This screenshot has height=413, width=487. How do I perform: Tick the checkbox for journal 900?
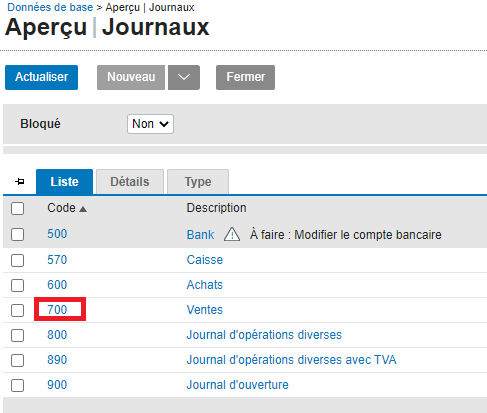pyautogui.click(x=17, y=385)
